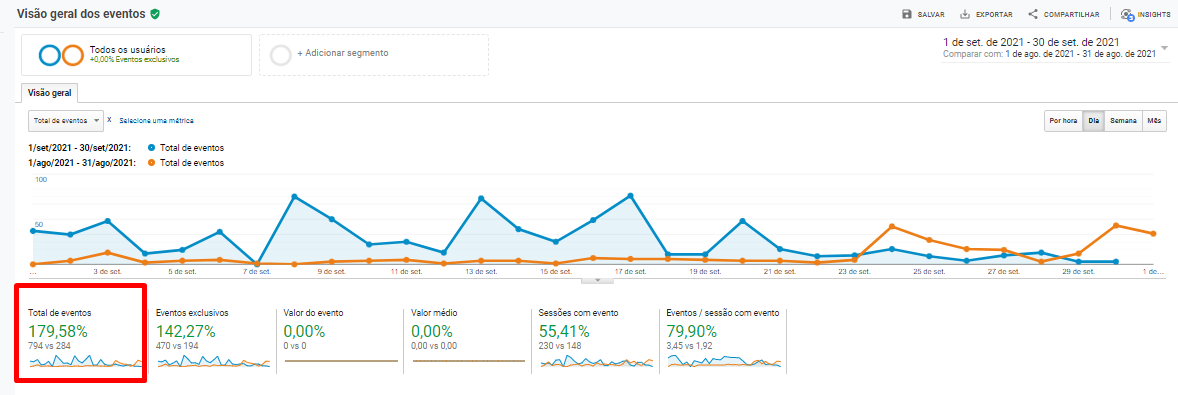Image resolution: width=1178 pixels, height=395 pixels.
Task: Remove metric with the X icon
Action: (x=109, y=119)
